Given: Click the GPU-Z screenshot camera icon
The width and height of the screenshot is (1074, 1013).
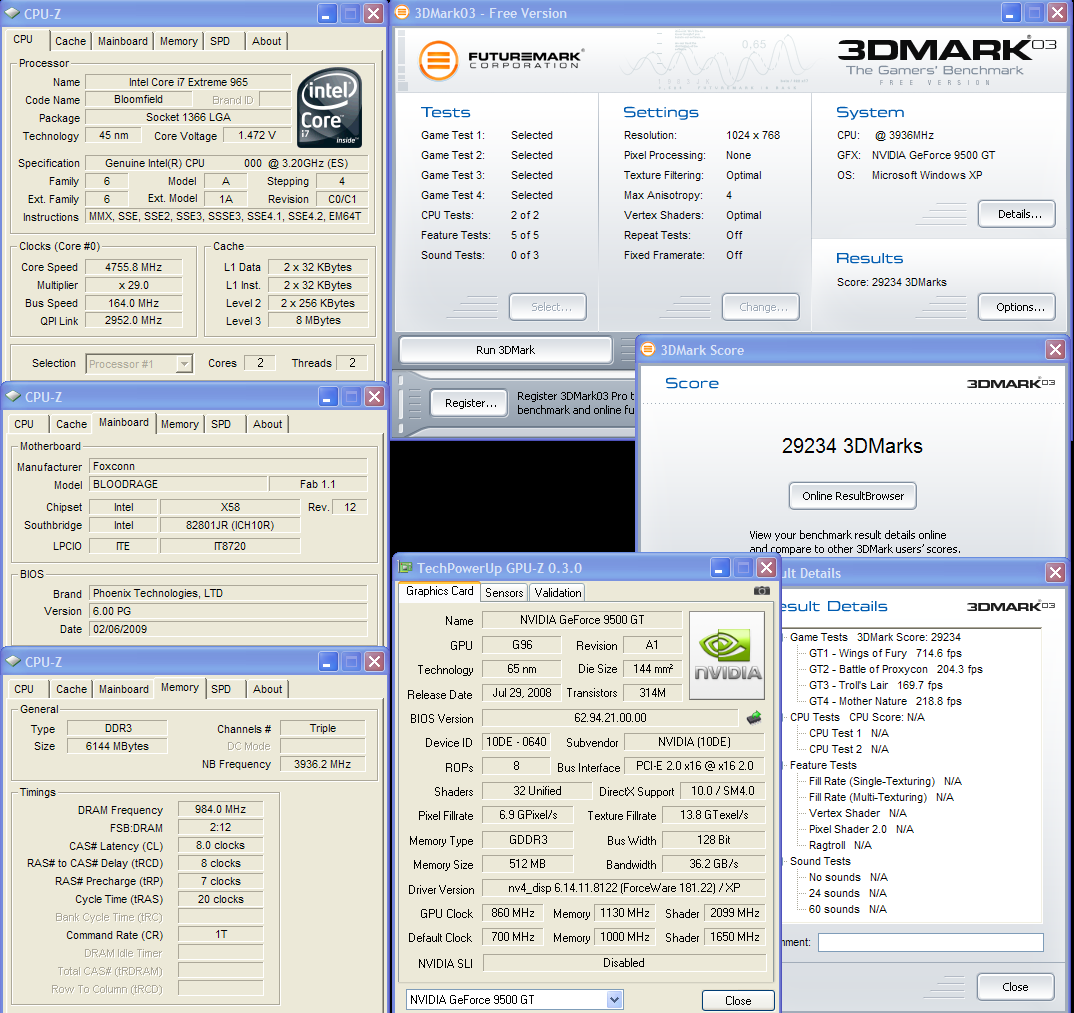Looking at the screenshot, I should coord(761,590).
